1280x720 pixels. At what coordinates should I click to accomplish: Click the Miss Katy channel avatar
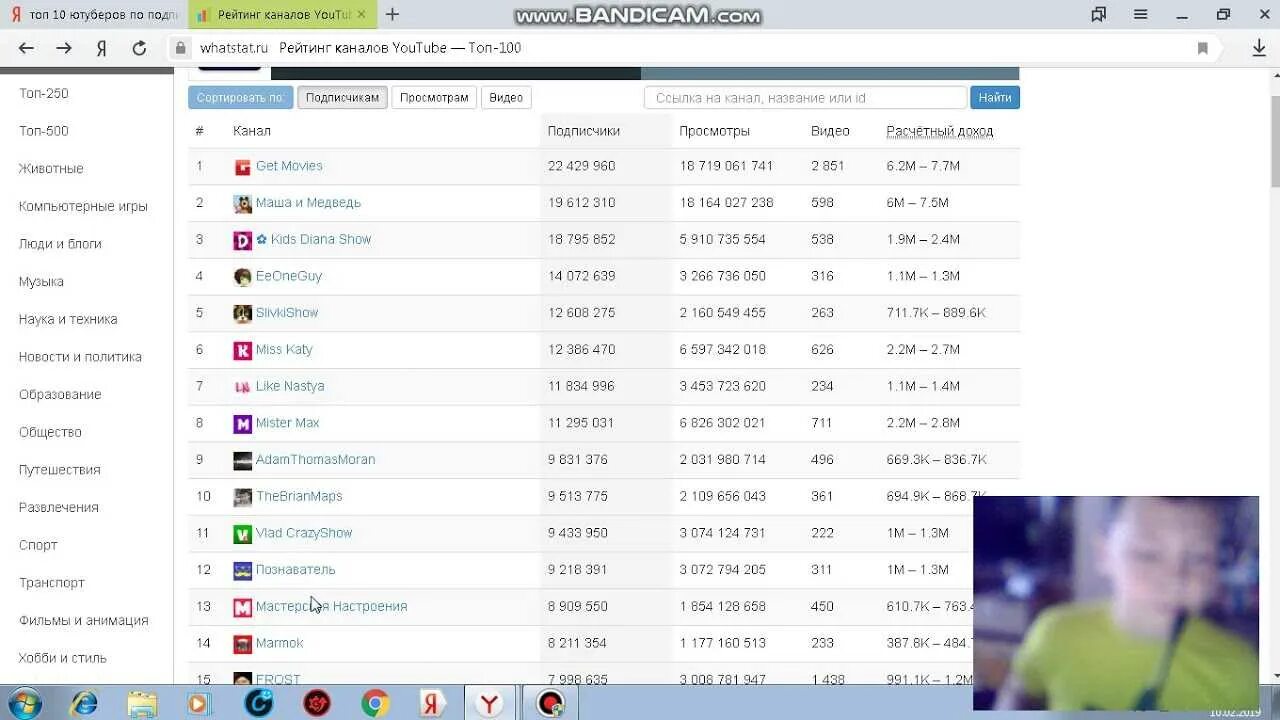(242, 350)
